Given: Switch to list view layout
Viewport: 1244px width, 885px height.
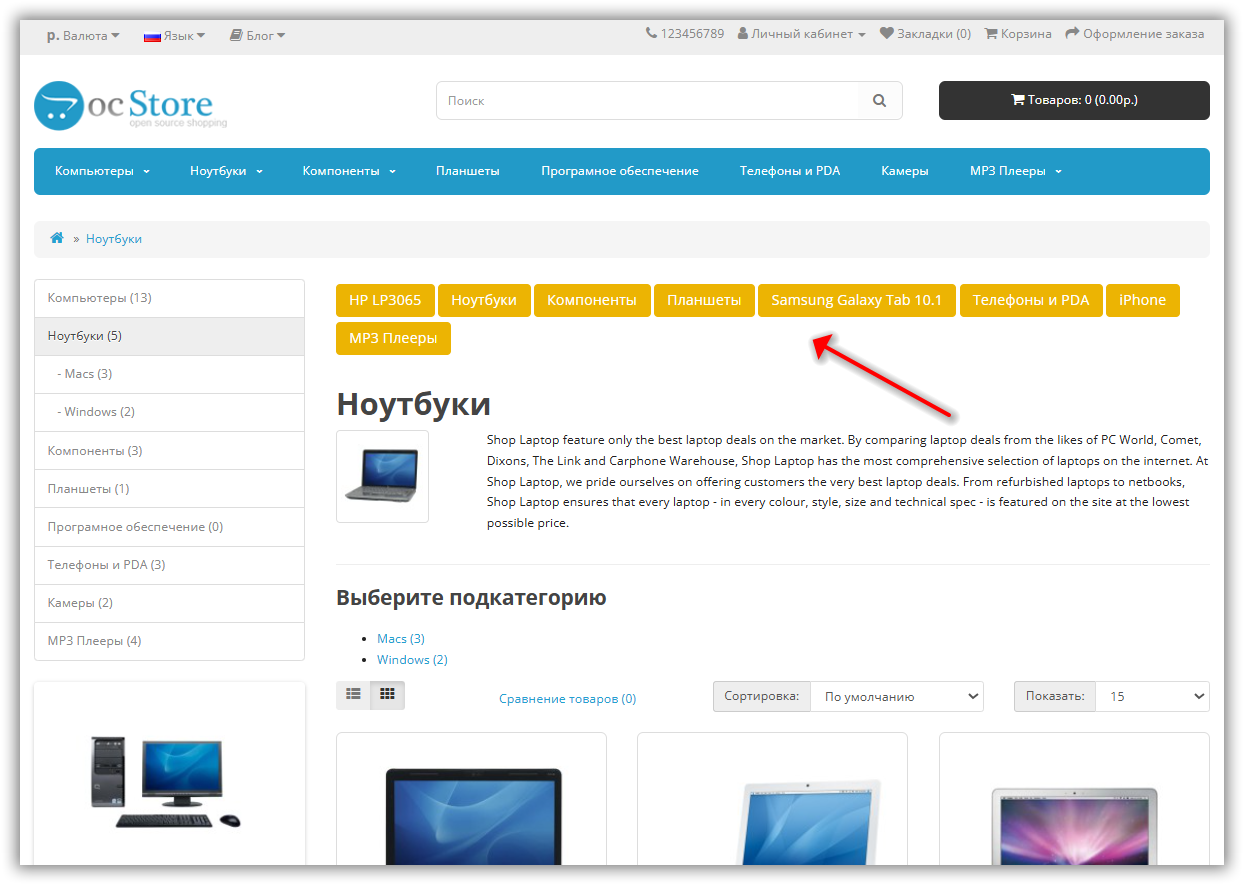Looking at the screenshot, I should 353,695.
